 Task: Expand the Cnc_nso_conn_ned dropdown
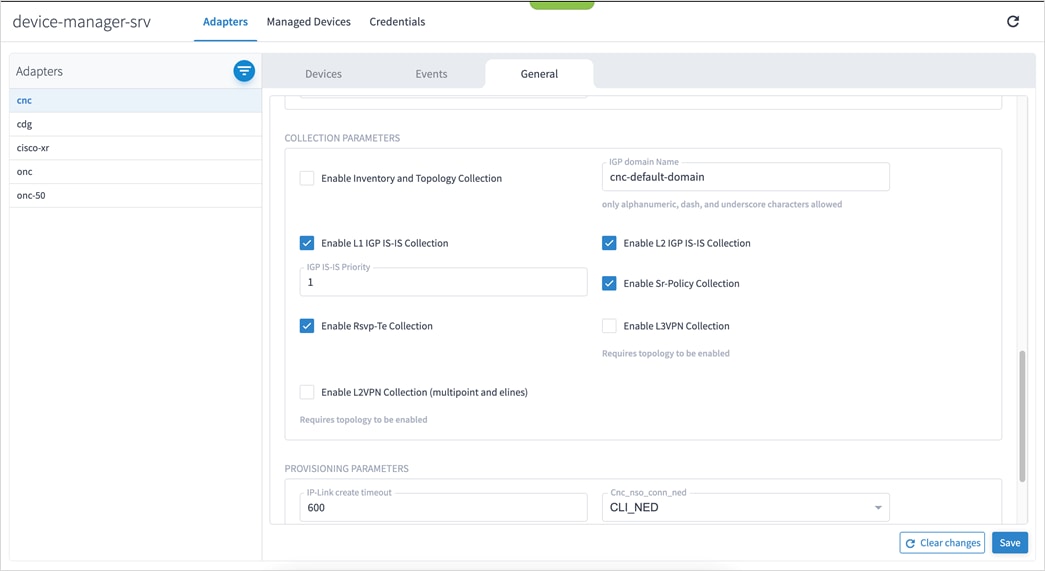(878, 508)
